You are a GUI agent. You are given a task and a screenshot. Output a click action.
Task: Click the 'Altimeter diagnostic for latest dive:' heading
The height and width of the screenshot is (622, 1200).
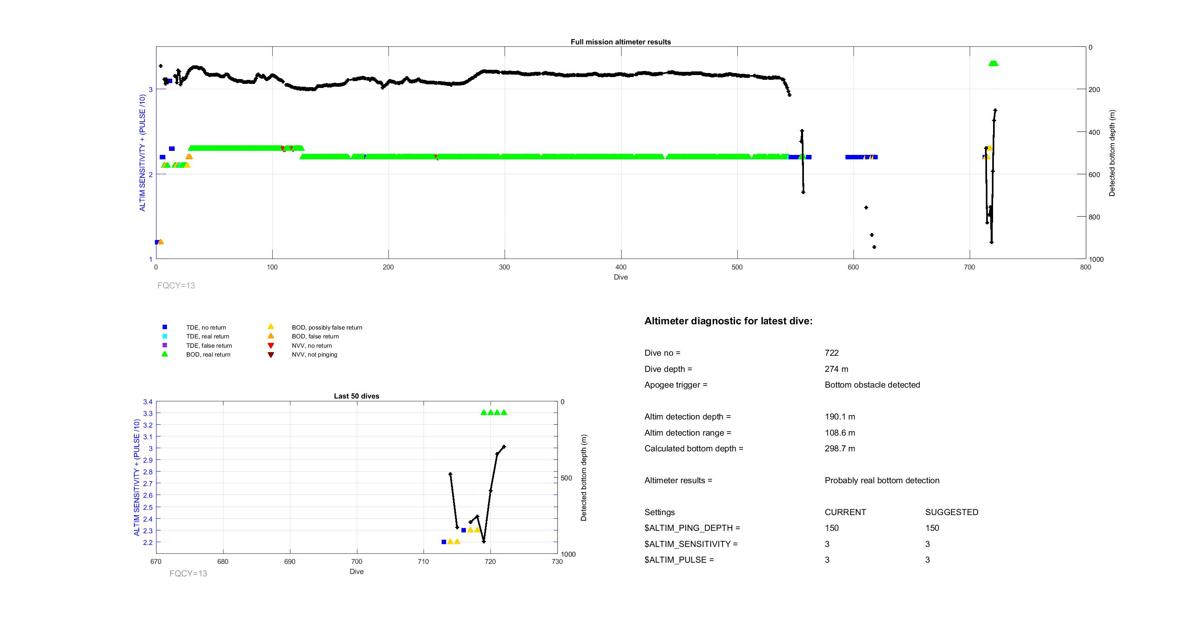pyautogui.click(x=728, y=321)
